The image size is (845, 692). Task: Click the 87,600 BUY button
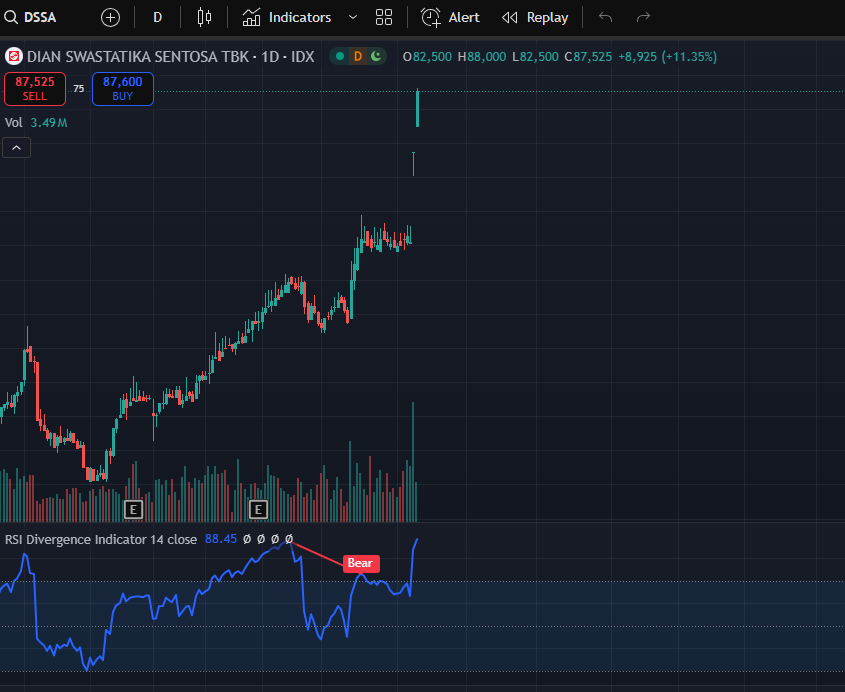click(123, 89)
